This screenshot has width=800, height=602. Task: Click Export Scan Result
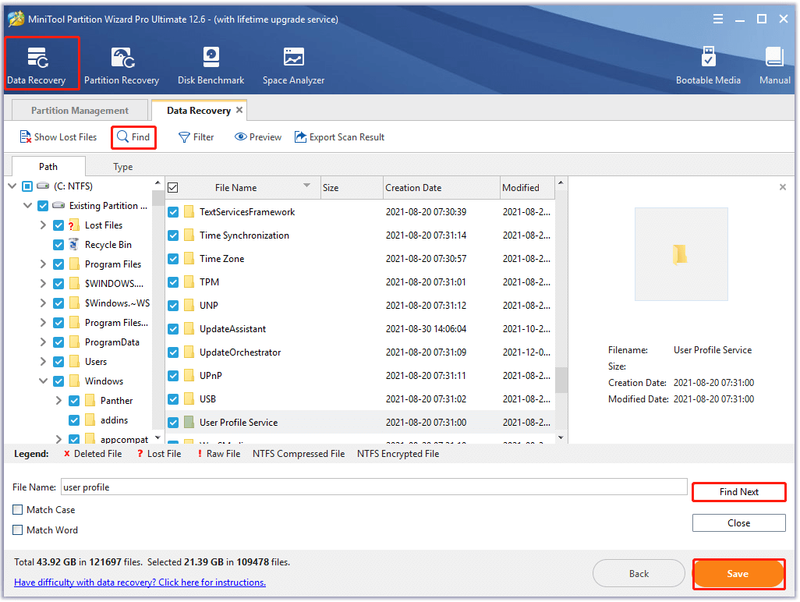[340, 137]
